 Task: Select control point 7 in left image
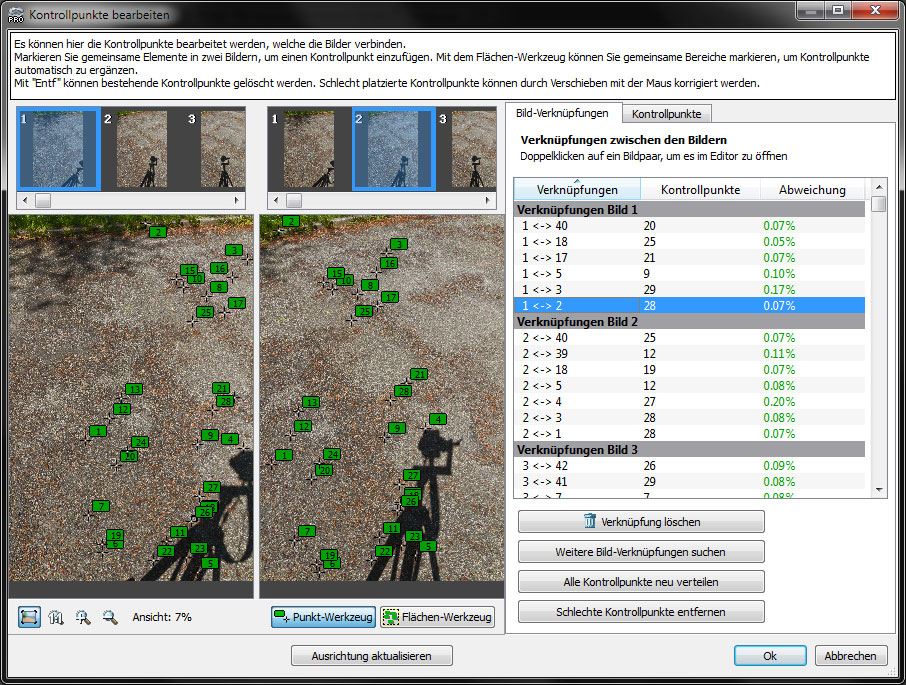coord(101,506)
